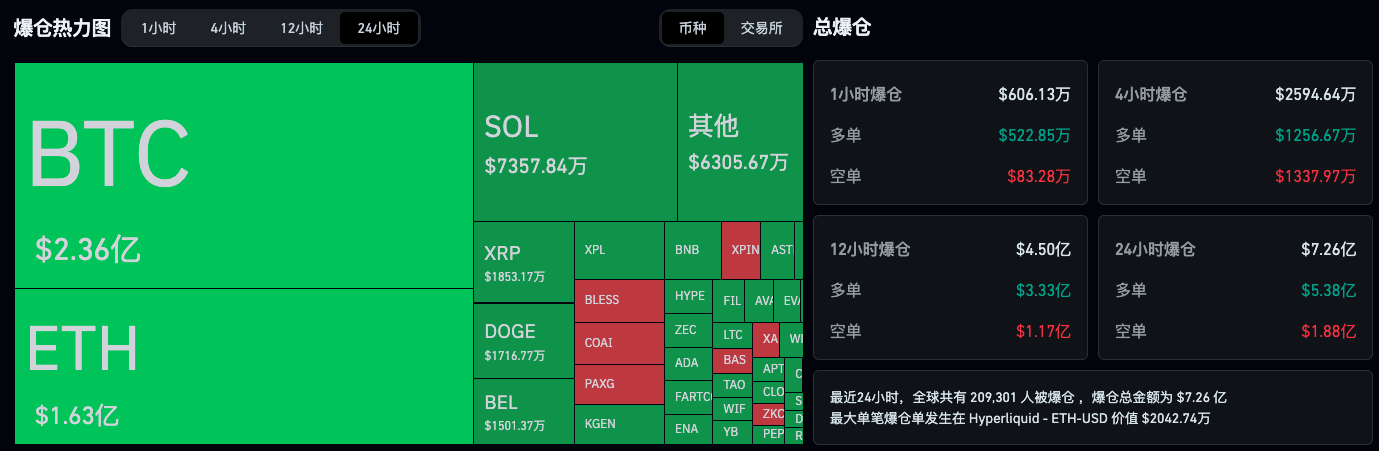The height and width of the screenshot is (451, 1379).
Task: Switch heatmap to 4小时 timeframe
Action: (x=228, y=28)
